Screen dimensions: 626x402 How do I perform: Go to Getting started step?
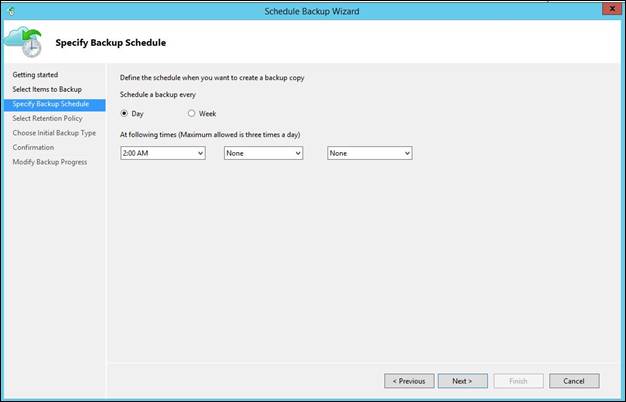tap(35, 75)
